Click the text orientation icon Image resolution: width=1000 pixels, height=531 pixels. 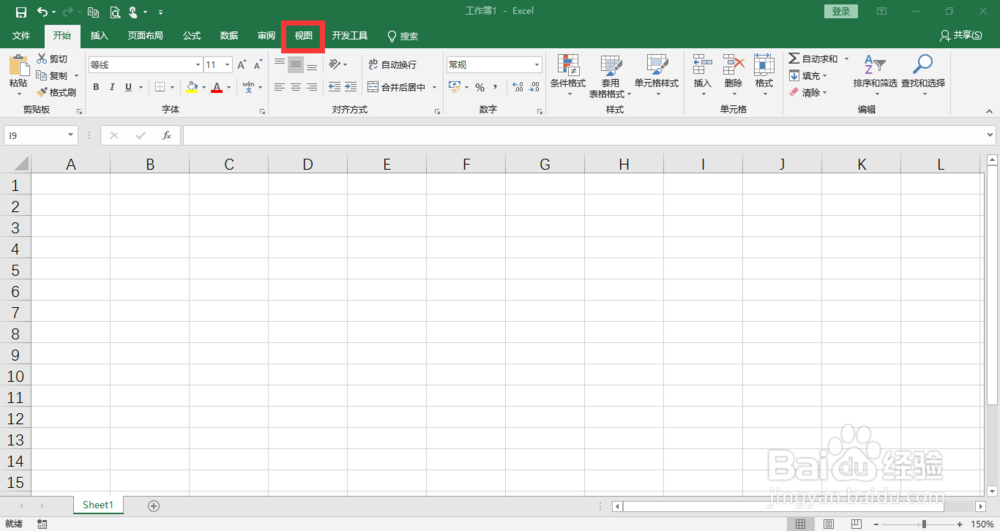pyautogui.click(x=334, y=64)
